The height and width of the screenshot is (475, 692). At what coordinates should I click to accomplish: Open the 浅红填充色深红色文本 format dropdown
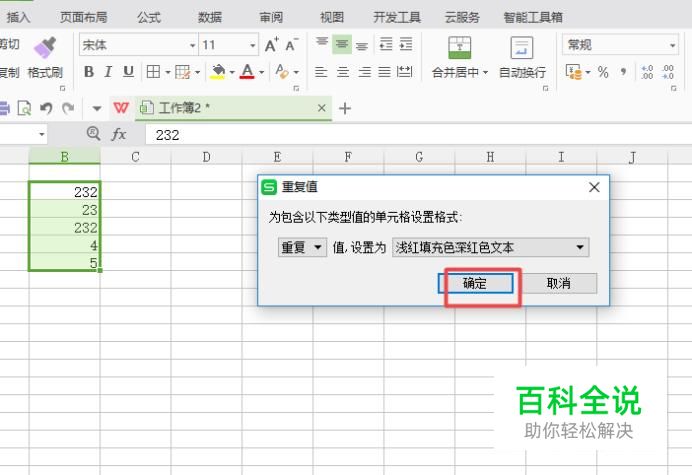point(490,247)
